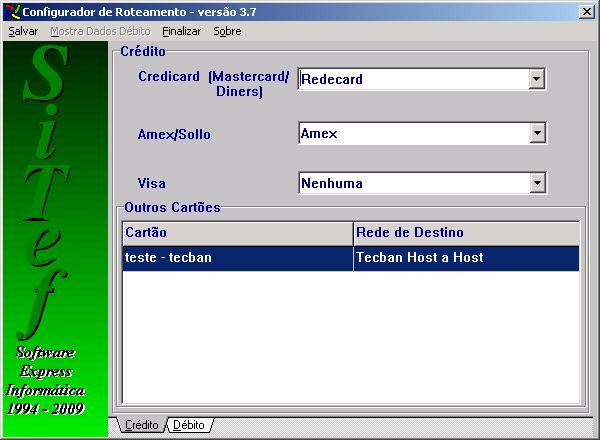
Task: Select the teste - tecban card row
Action: (236, 257)
